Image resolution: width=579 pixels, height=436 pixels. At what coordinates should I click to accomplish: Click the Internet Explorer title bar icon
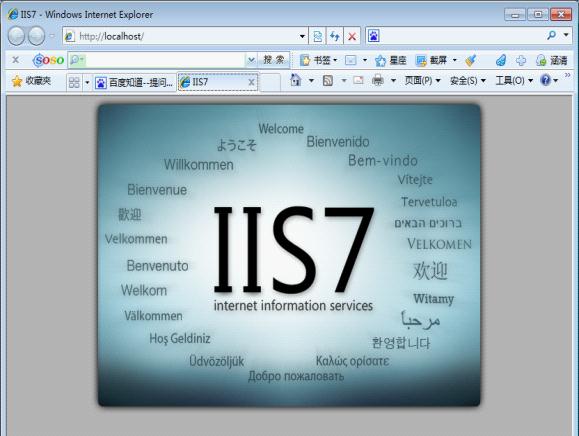(x=13, y=14)
